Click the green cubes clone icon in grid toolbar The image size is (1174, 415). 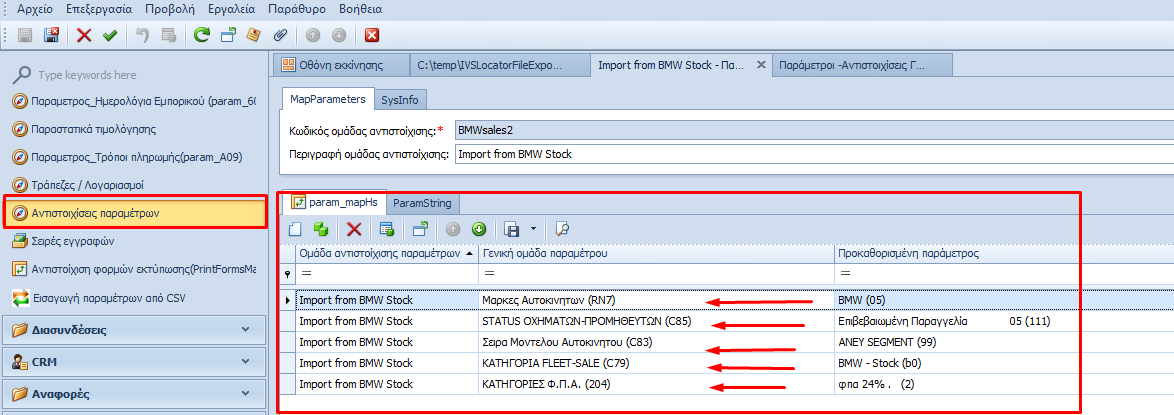click(320, 229)
